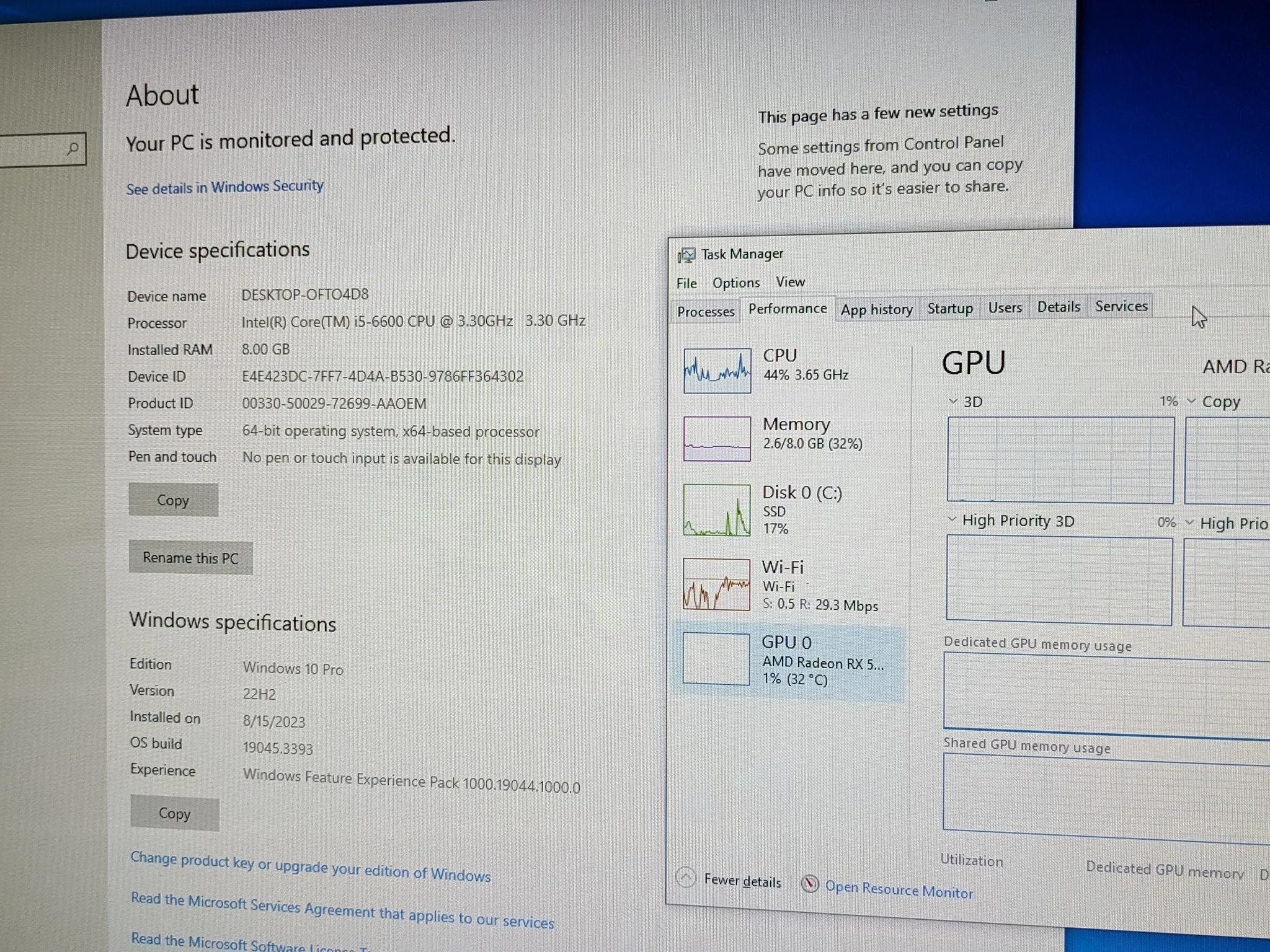Image resolution: width=1270 pixels, height=952 pixels.
Task: Click the Rename this PC button
Action: (190, 558)
